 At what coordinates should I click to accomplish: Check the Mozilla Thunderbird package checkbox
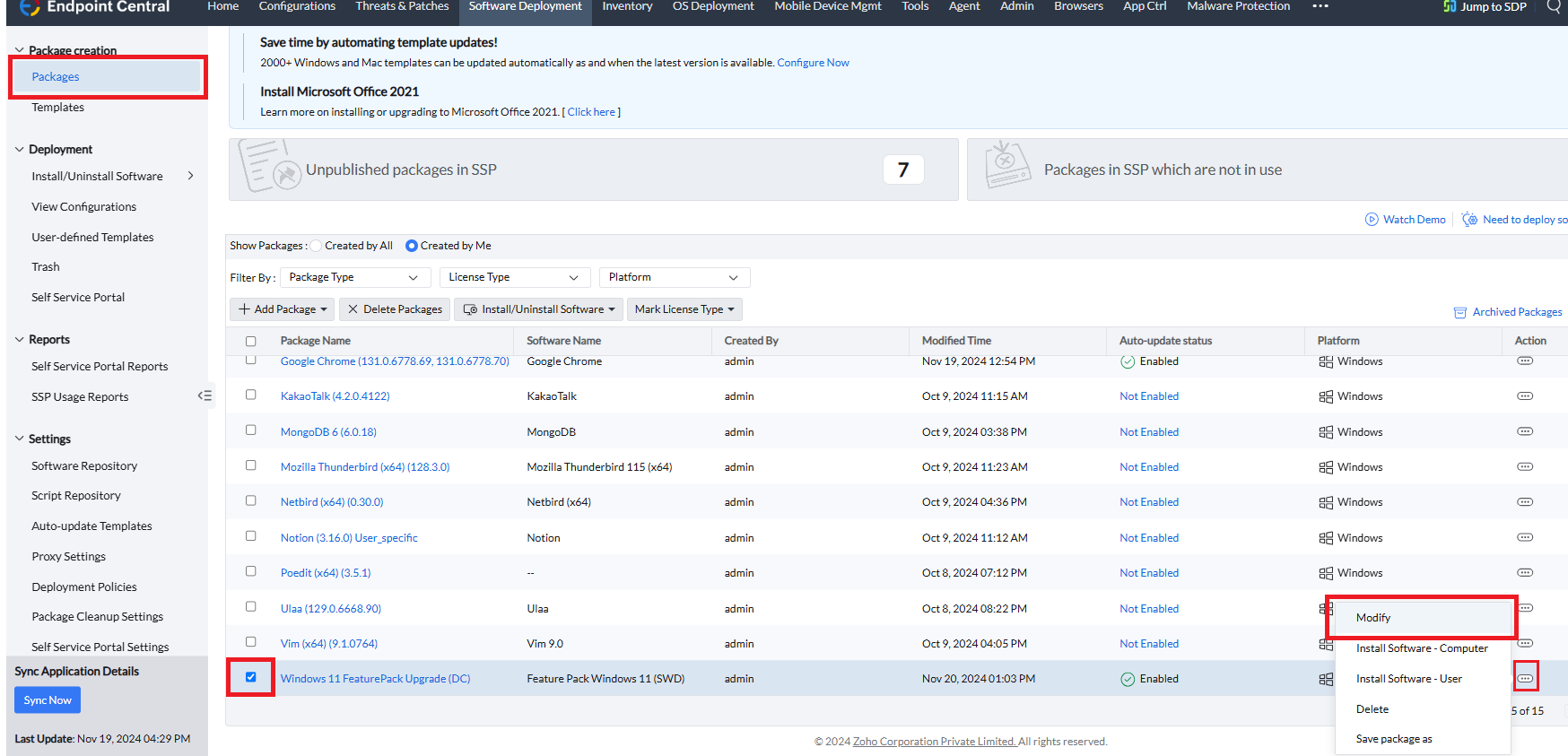(251, 465)
